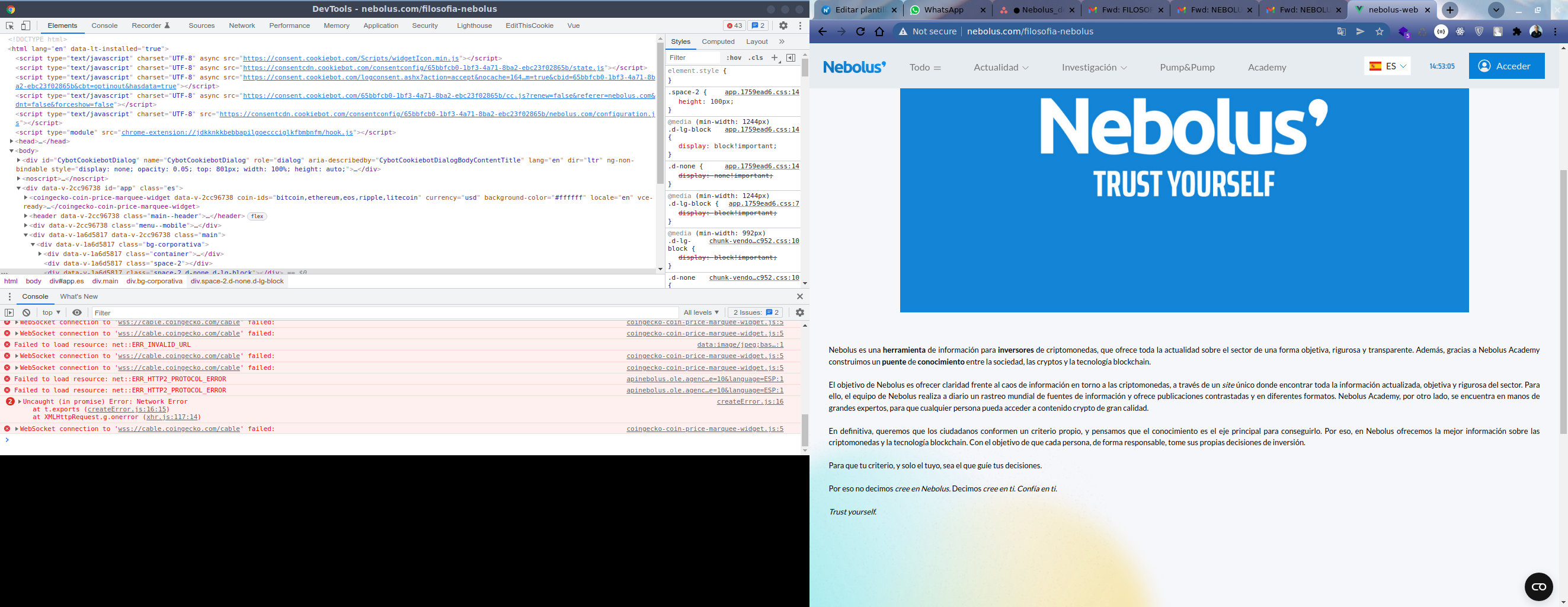Viewport: 1568px width, 607px height.
Task: Open DevTools settings gear icon
Action: coord(783,25)
